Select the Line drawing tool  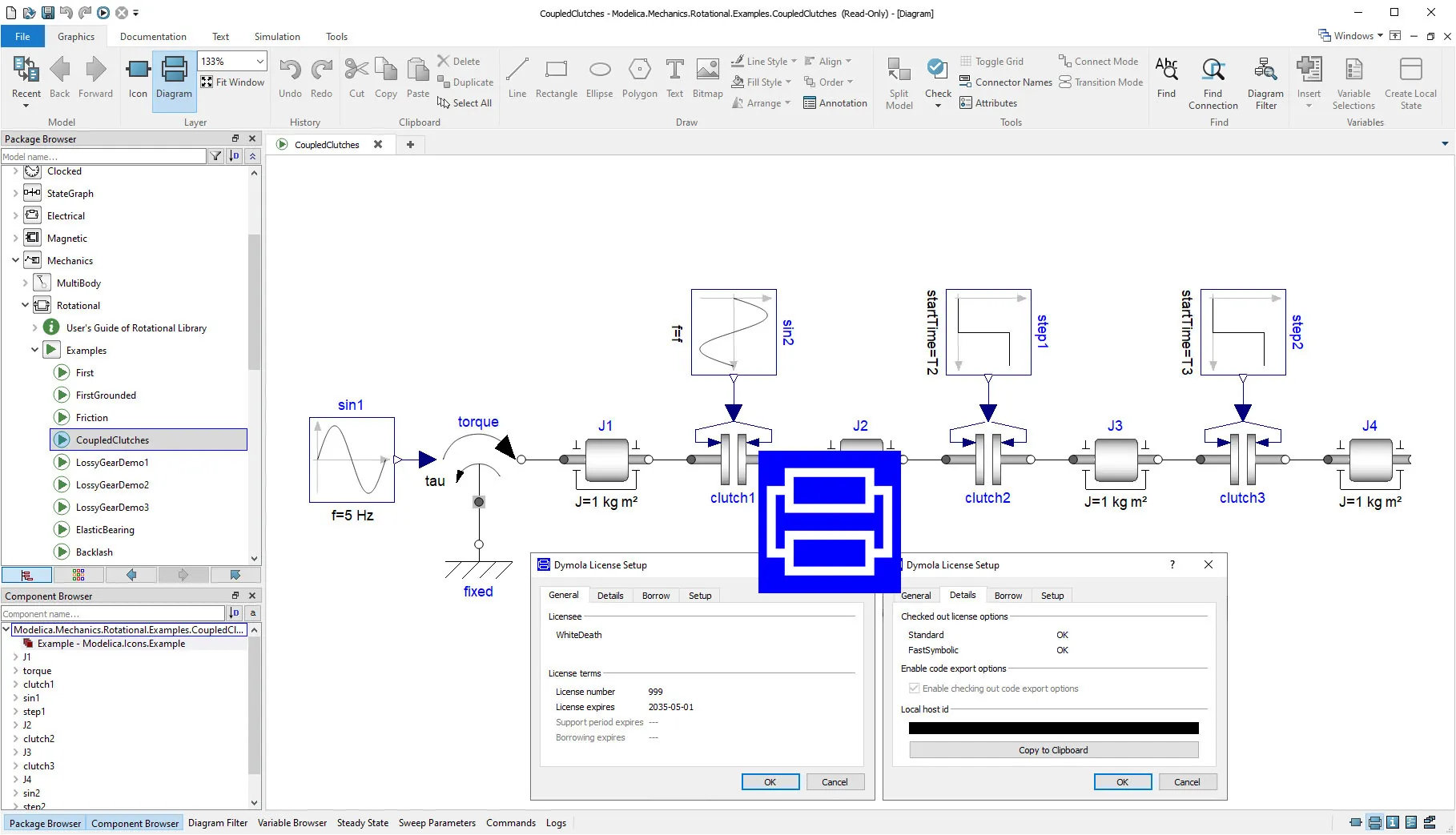click(517, 78)
